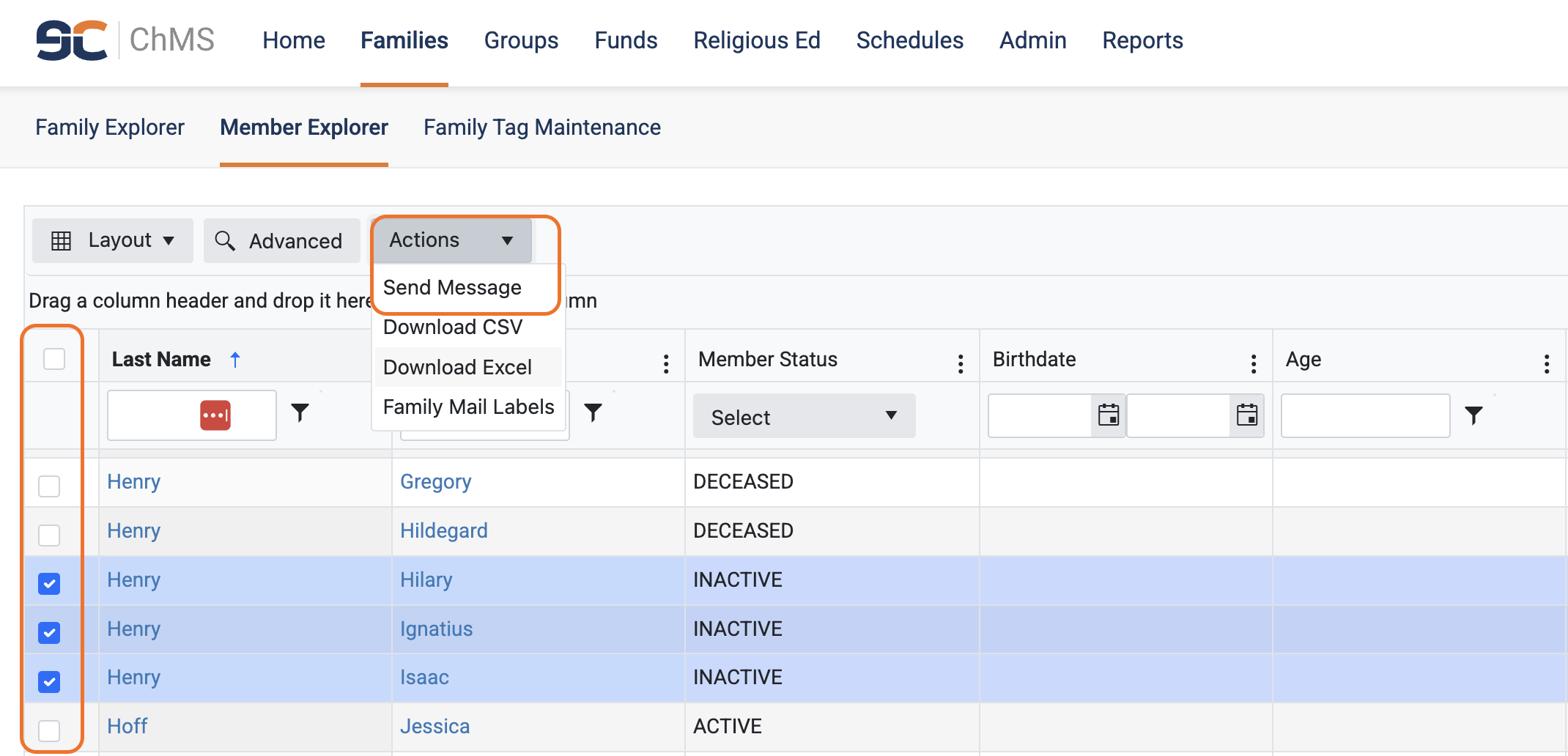Click the Last Name filter funnel icon
The width and height of the screenshot is (1568, 756).
coord(300,413)
